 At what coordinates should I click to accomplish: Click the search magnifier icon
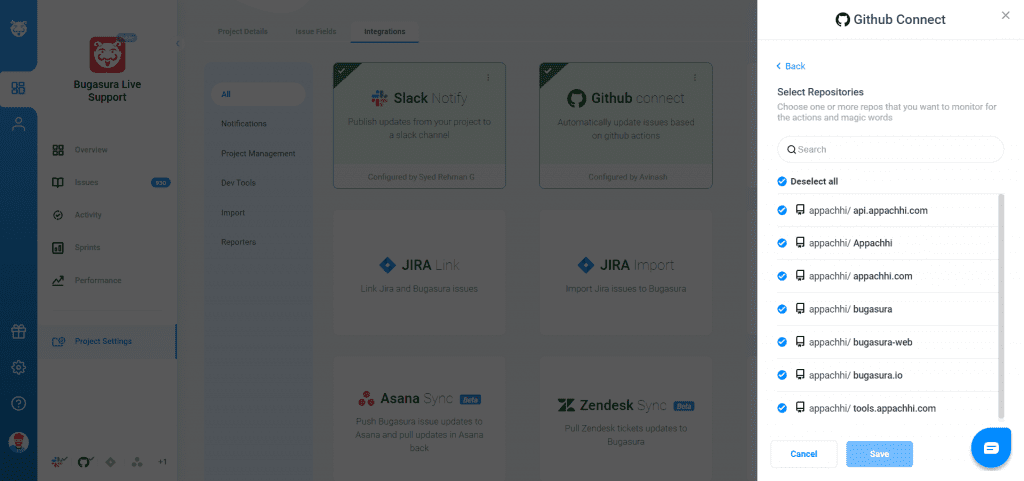click(792, 149)
